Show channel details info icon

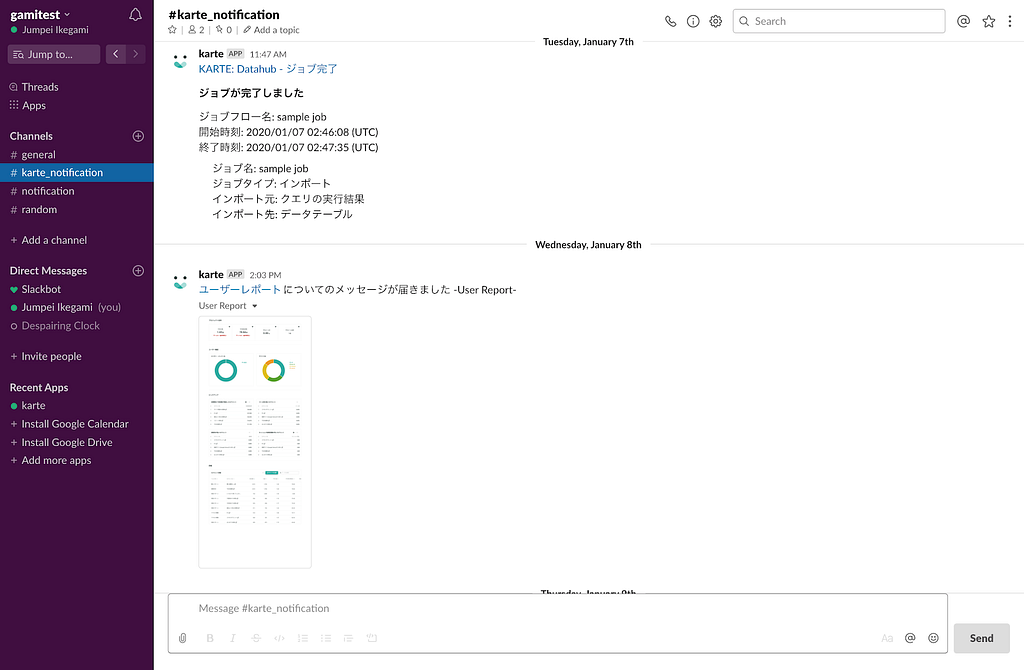tap(693, 21)
